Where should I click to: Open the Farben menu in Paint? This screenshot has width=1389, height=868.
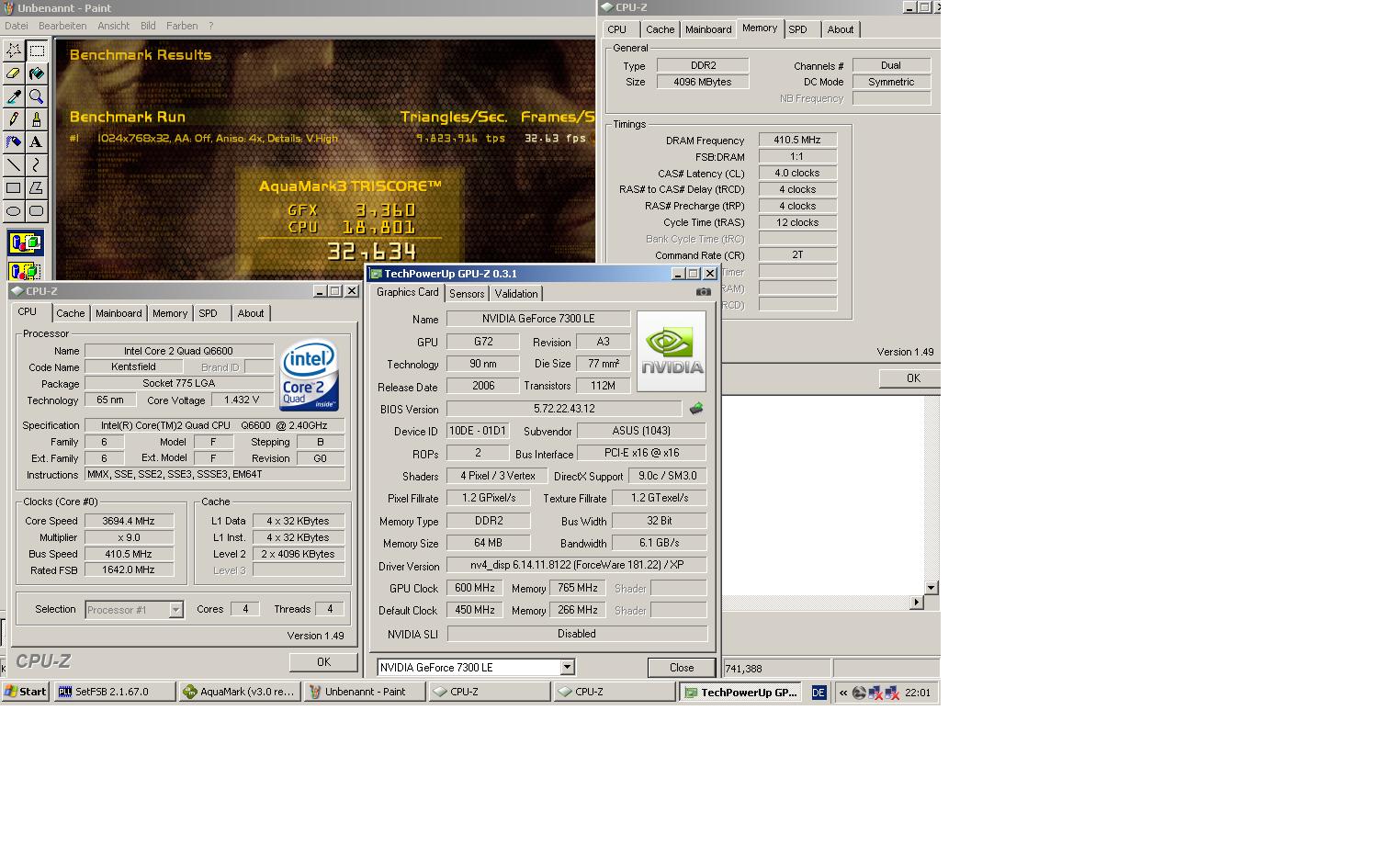click(x=182, y=26)
